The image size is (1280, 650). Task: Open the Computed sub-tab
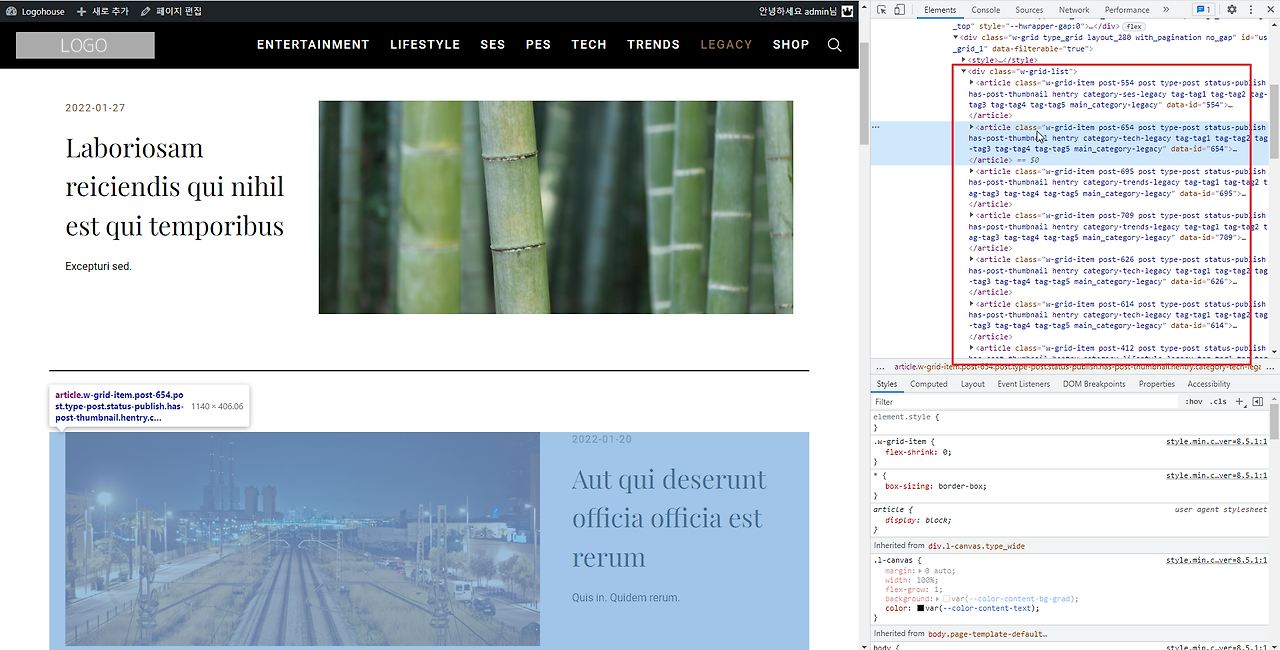[x=929, y=384]
